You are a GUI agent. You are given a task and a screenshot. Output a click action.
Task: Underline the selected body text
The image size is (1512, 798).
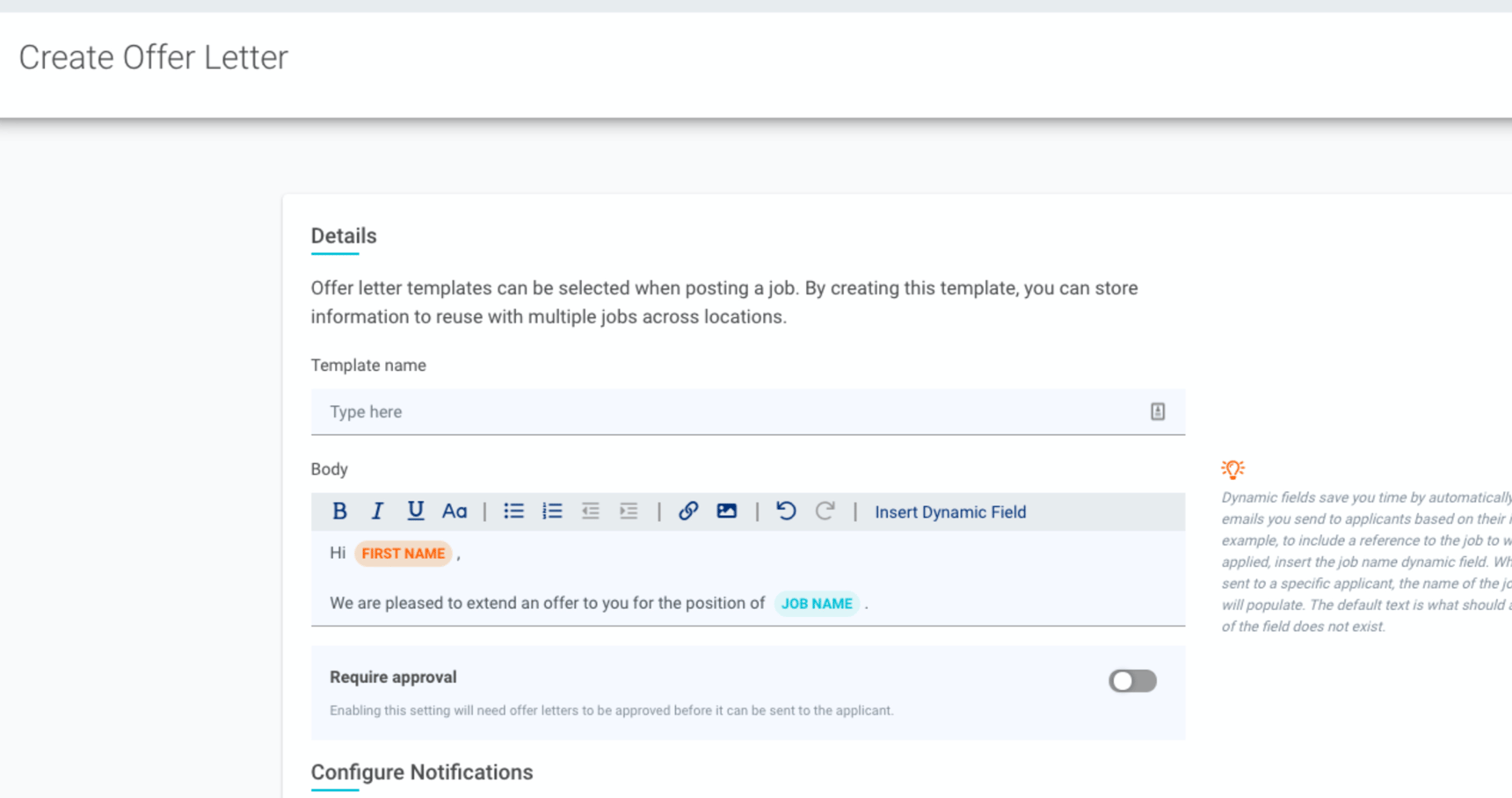click(415, 511)
